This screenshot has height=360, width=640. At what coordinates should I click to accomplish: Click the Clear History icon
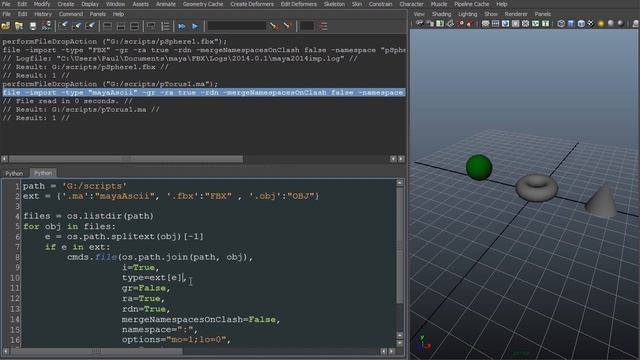click(x=63, y=26)
